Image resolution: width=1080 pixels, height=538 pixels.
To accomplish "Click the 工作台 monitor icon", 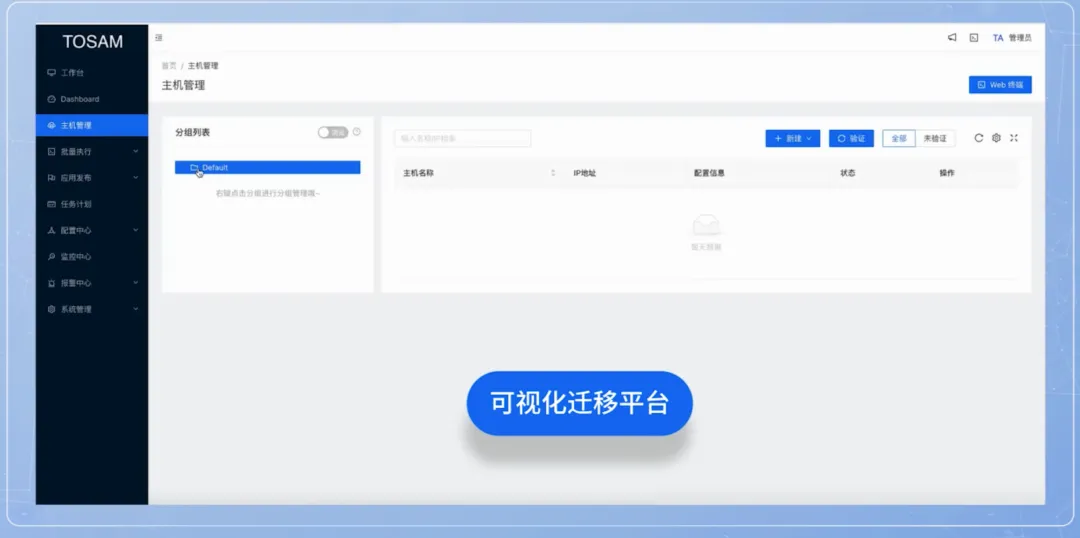I will tap(51, 73).
